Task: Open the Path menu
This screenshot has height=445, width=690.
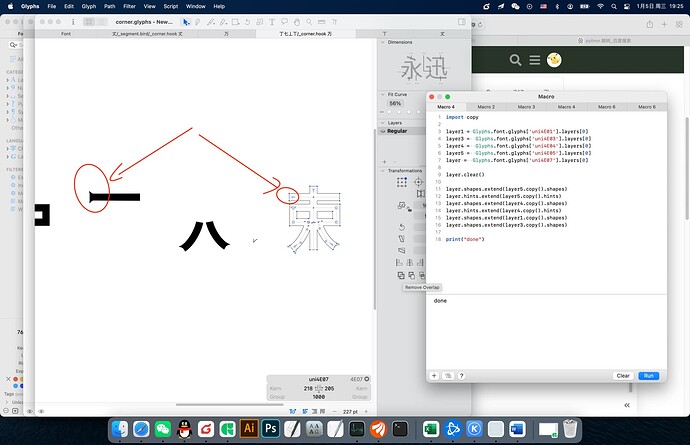Action: [110, 6]
